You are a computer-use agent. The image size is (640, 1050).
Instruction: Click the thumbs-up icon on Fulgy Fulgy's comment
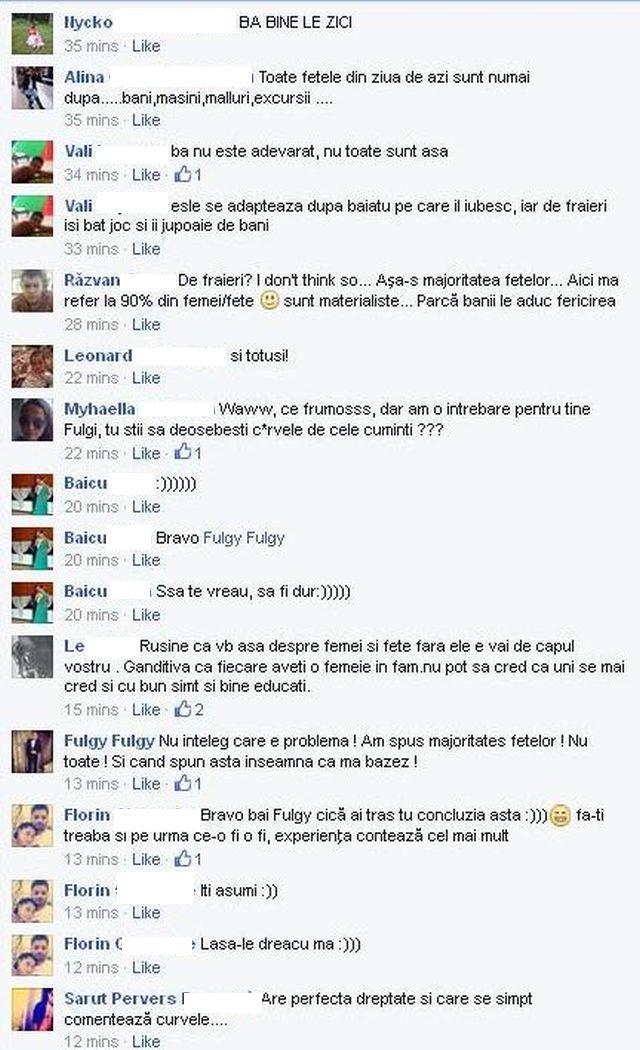coord(183,782)
